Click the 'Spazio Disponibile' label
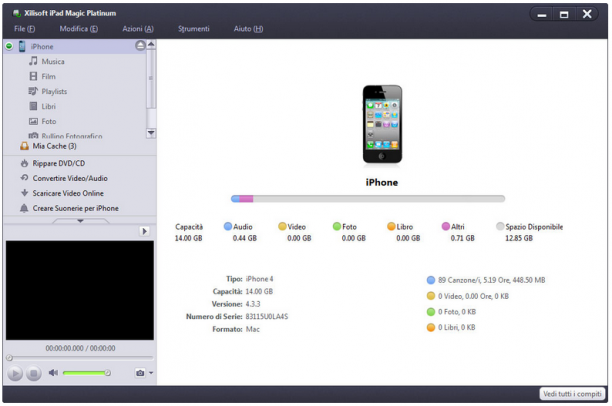The width and height of the screenshot is (612, 406). 534,226
